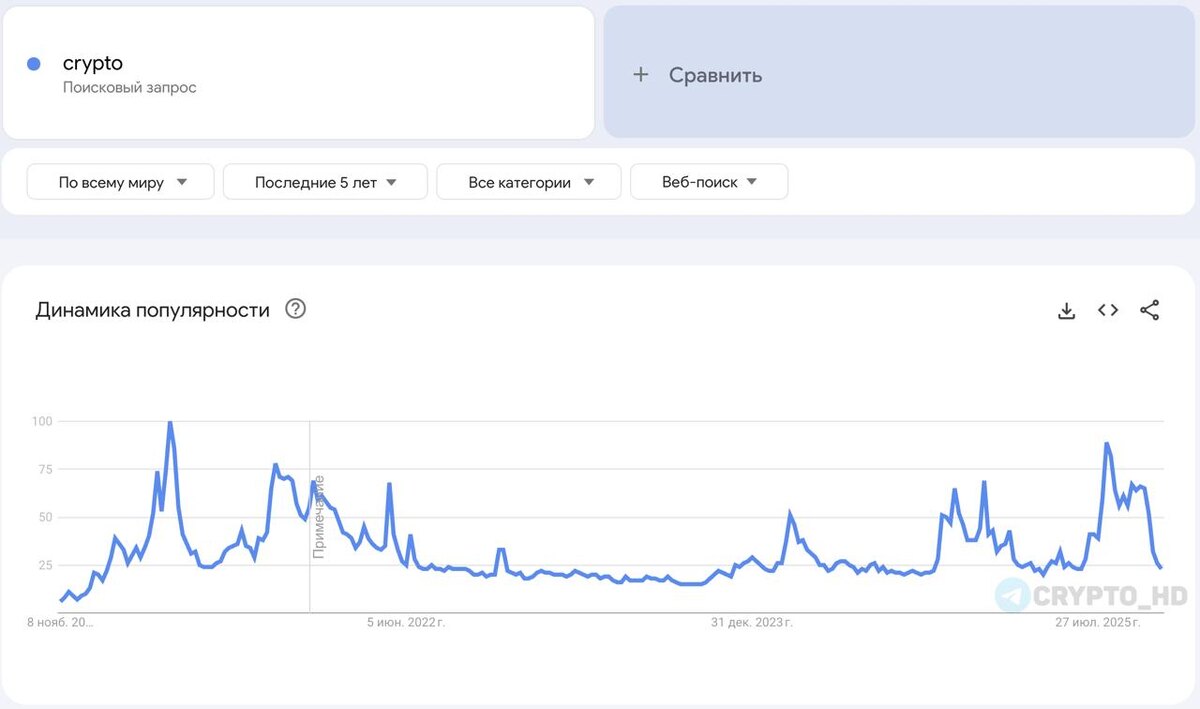Open the help icon beside Динамика популярности
Viewport: 1200px width, 709px height.
295,309
